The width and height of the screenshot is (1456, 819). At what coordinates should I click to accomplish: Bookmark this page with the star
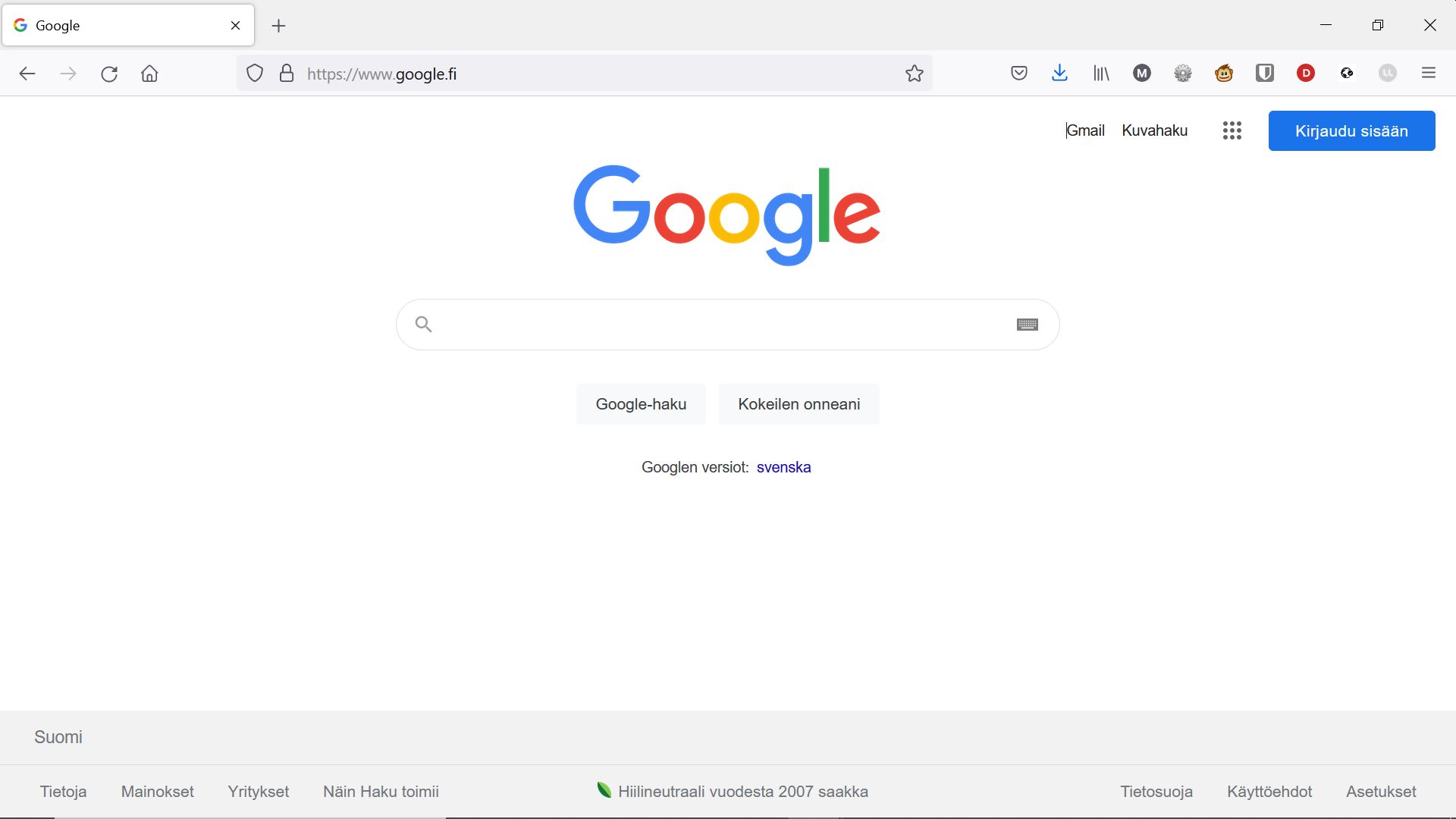pos(915,74)
